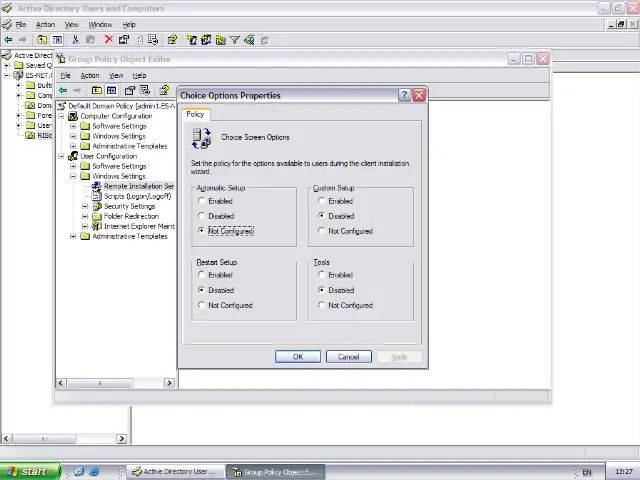This screenshot has height=480, width=640.
Task: Collapse Windows Settings under User Configuration
Action: pos(73,176)
